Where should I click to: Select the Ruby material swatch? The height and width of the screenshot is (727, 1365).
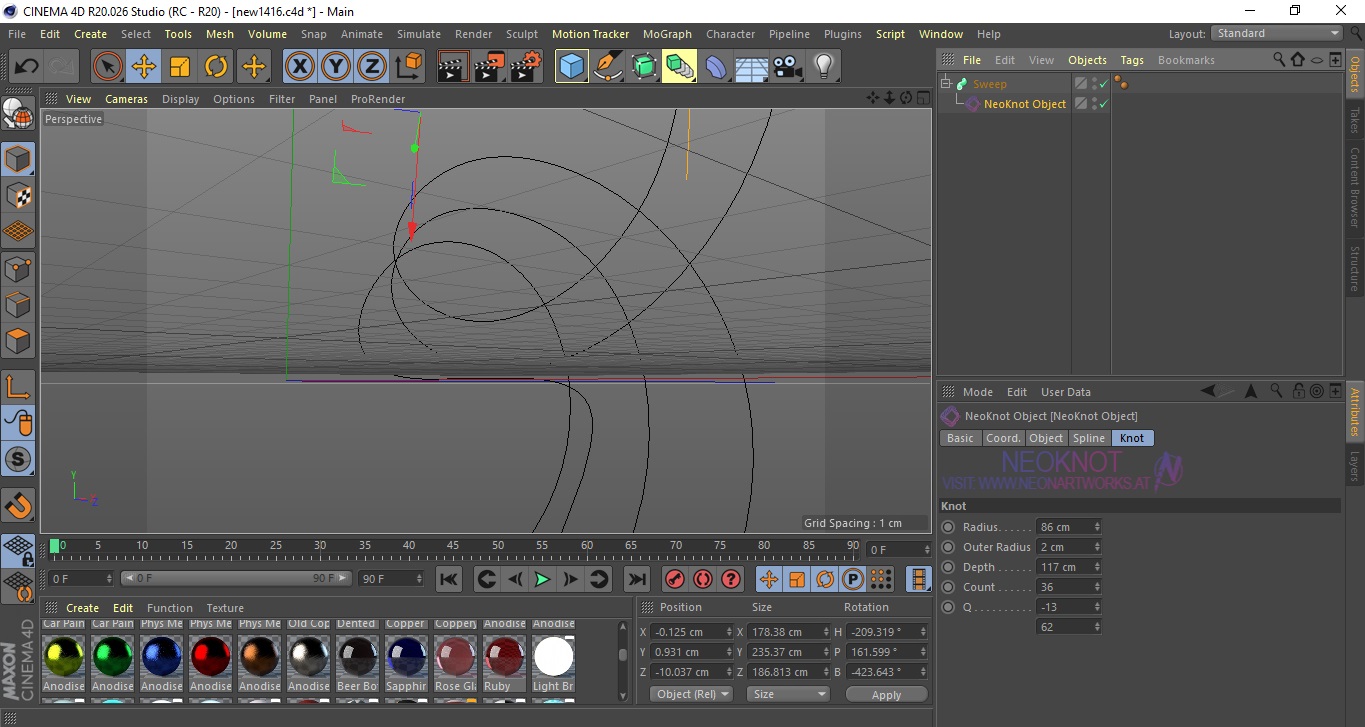pyautogui.click(x=504, y=658)
